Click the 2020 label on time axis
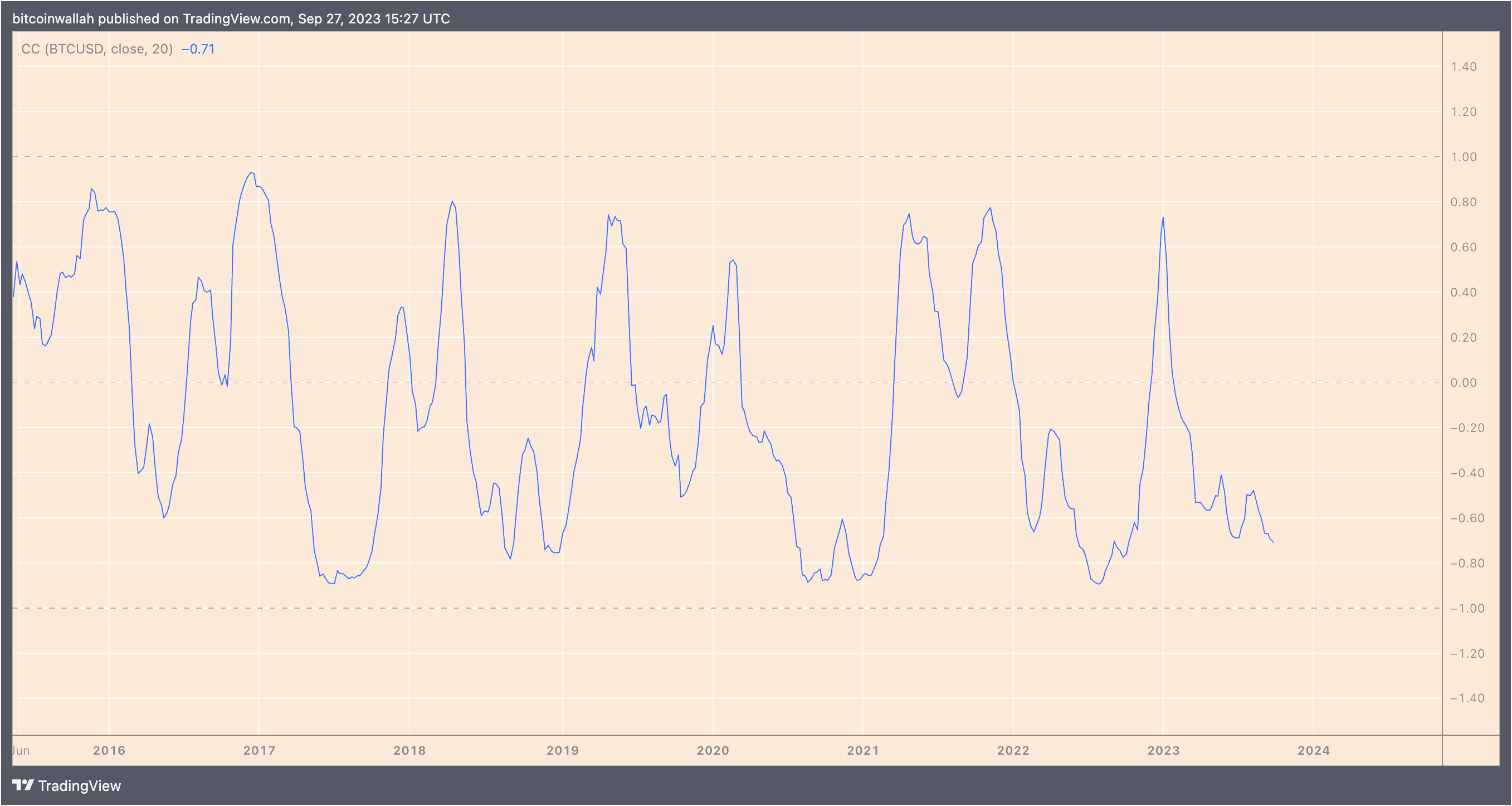Screen dimensions: 1512x806 click(x=713, y=750)
